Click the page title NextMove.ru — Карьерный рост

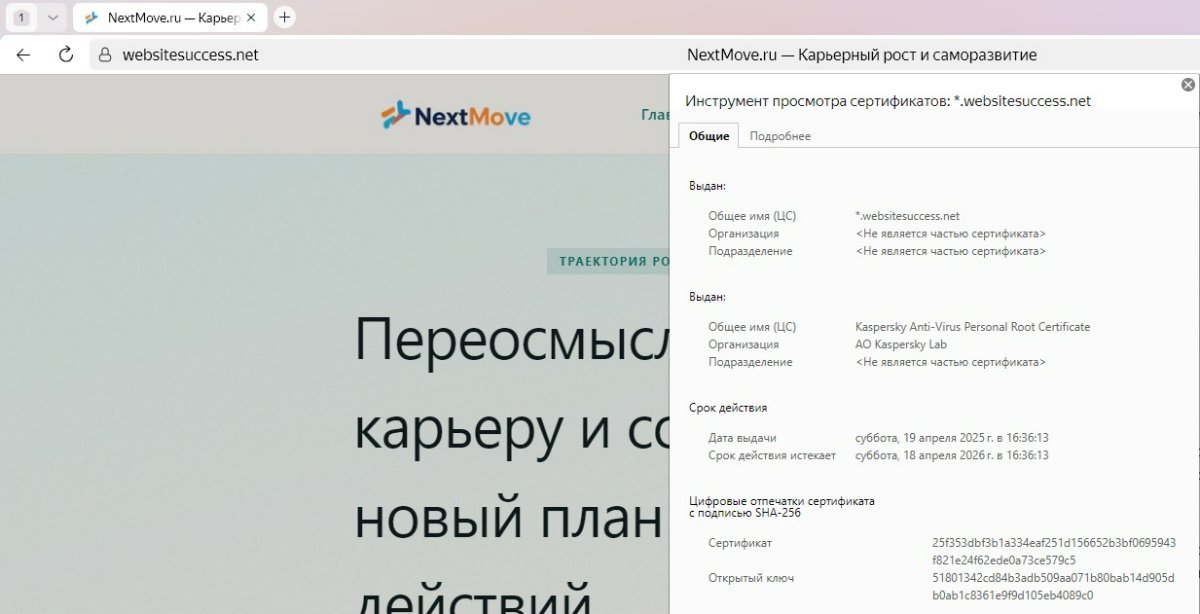coord(862,55)
